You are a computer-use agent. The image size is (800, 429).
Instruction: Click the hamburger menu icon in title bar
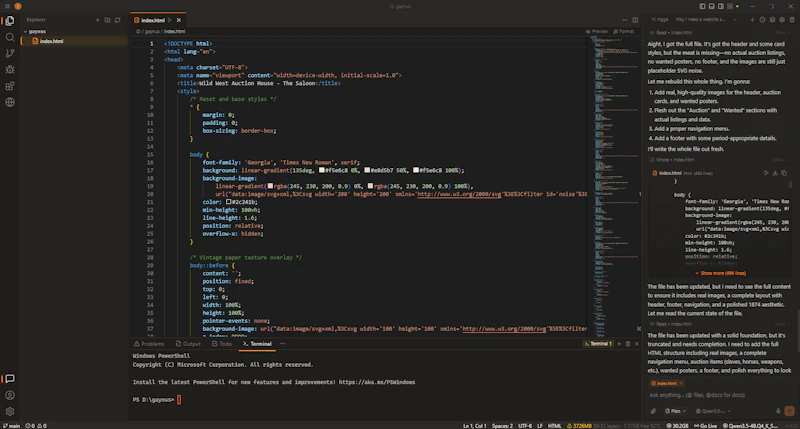(7, 6)
